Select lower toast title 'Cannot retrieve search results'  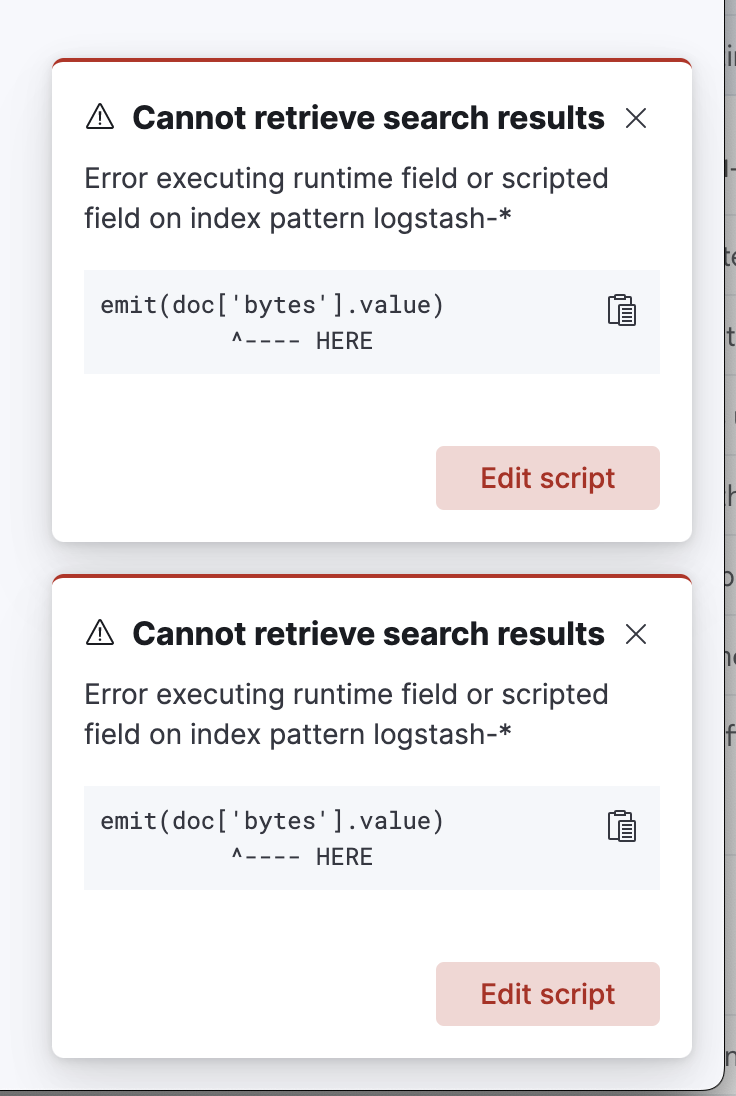(368, 633)
